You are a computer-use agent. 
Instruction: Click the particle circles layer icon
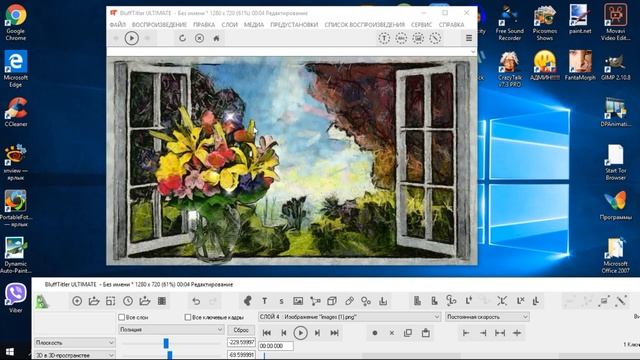tap(366, 301)
